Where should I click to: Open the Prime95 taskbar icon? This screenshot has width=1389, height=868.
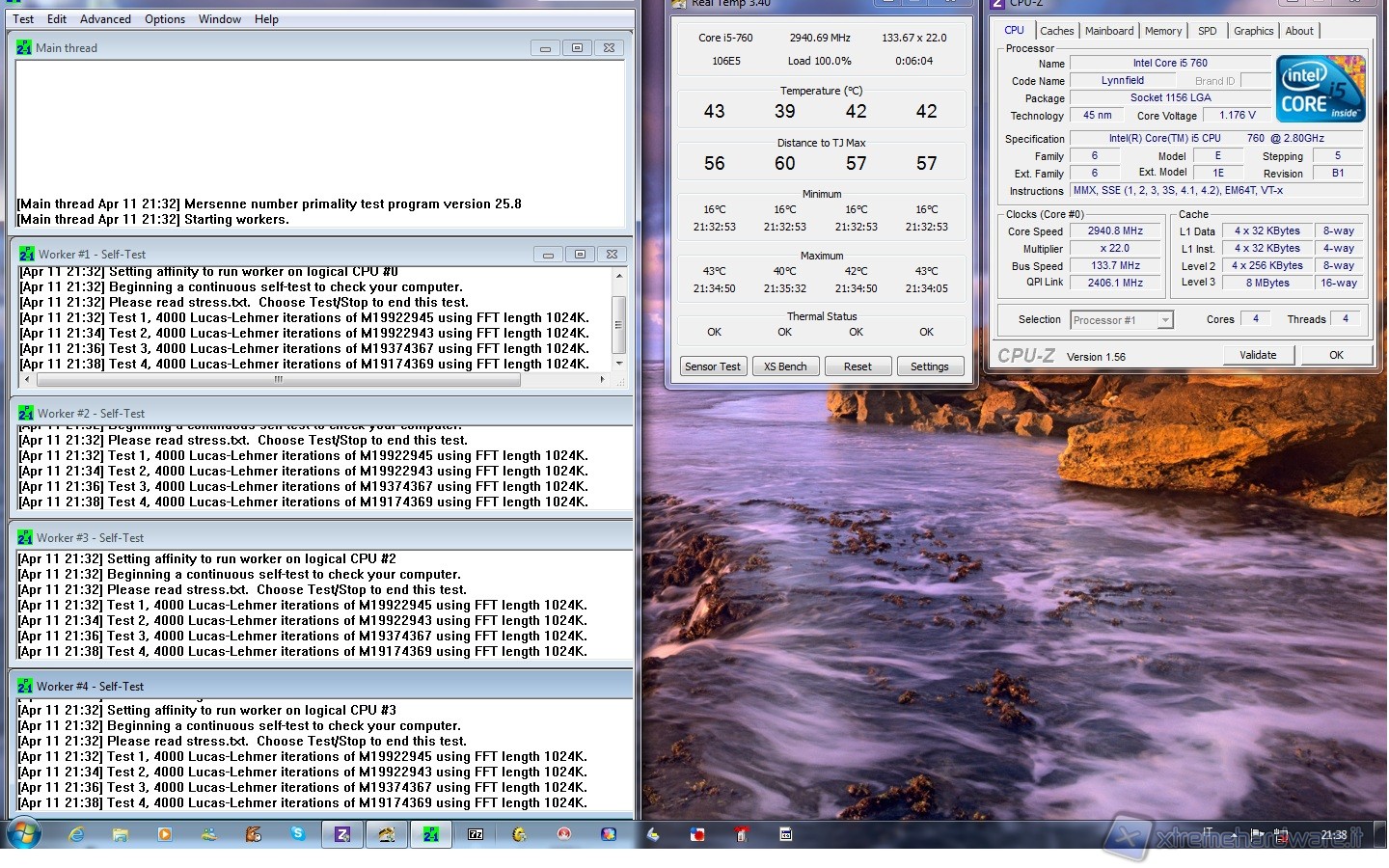[431, 834]
